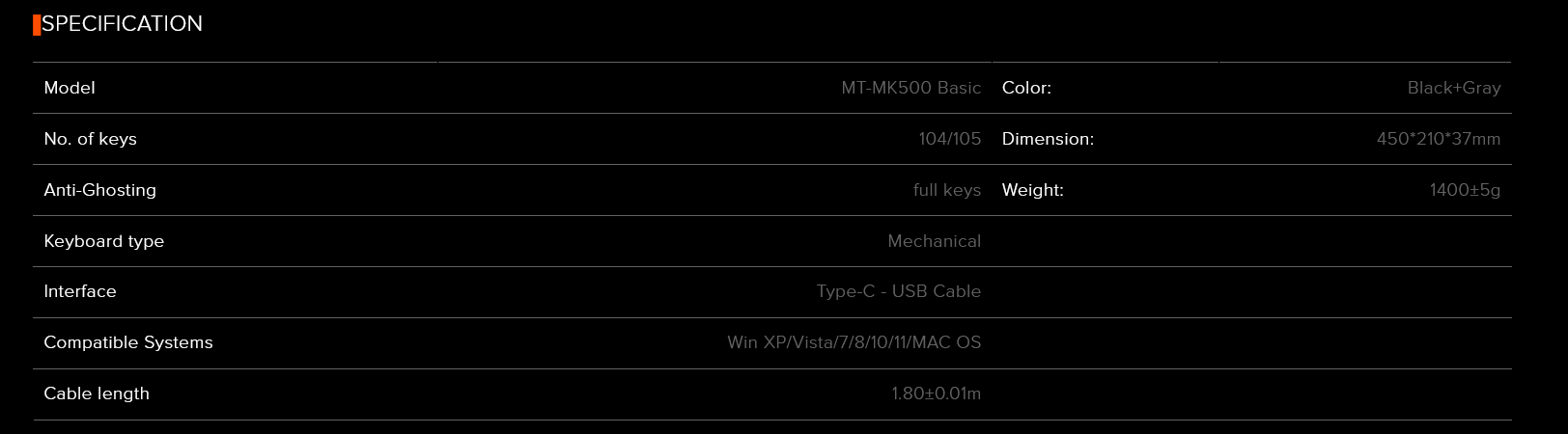Click the Win XP/Vista/7/8/10/11/MAC OS value
1568x434 pixels.
coord(854,342)
